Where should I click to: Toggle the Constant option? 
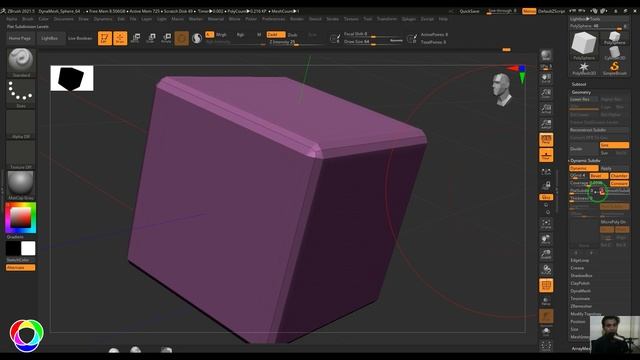[x=619, y=183]
